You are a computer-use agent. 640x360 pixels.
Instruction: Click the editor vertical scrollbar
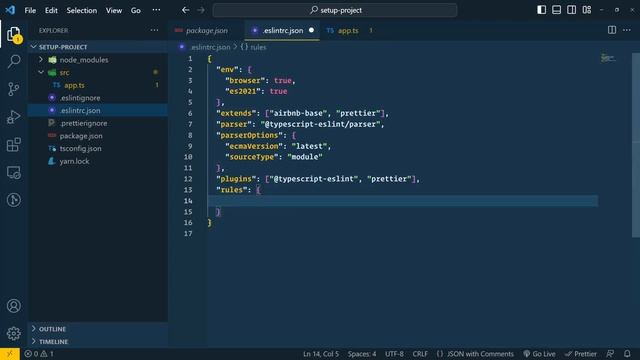(636, 145)
